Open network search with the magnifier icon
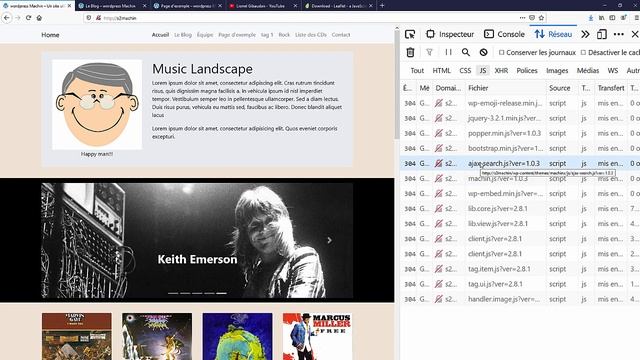This screenshot has width=640, height=360. pyautogui.click(x=466, y=52)
